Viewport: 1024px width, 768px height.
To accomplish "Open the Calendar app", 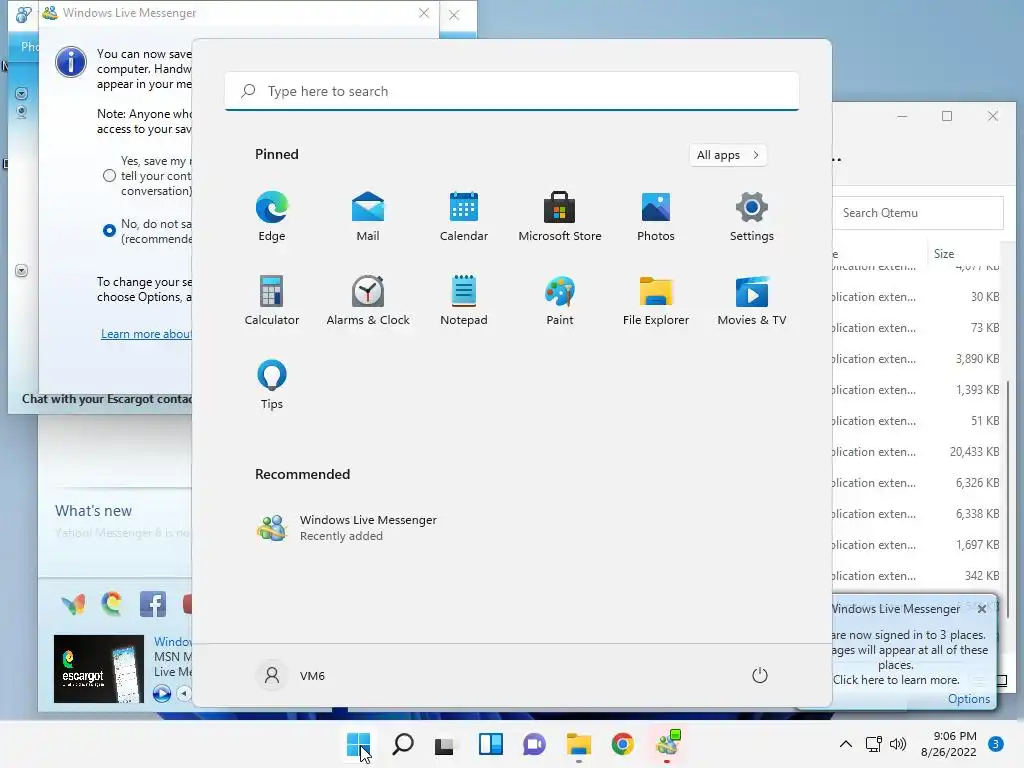I will click(464, 216).
